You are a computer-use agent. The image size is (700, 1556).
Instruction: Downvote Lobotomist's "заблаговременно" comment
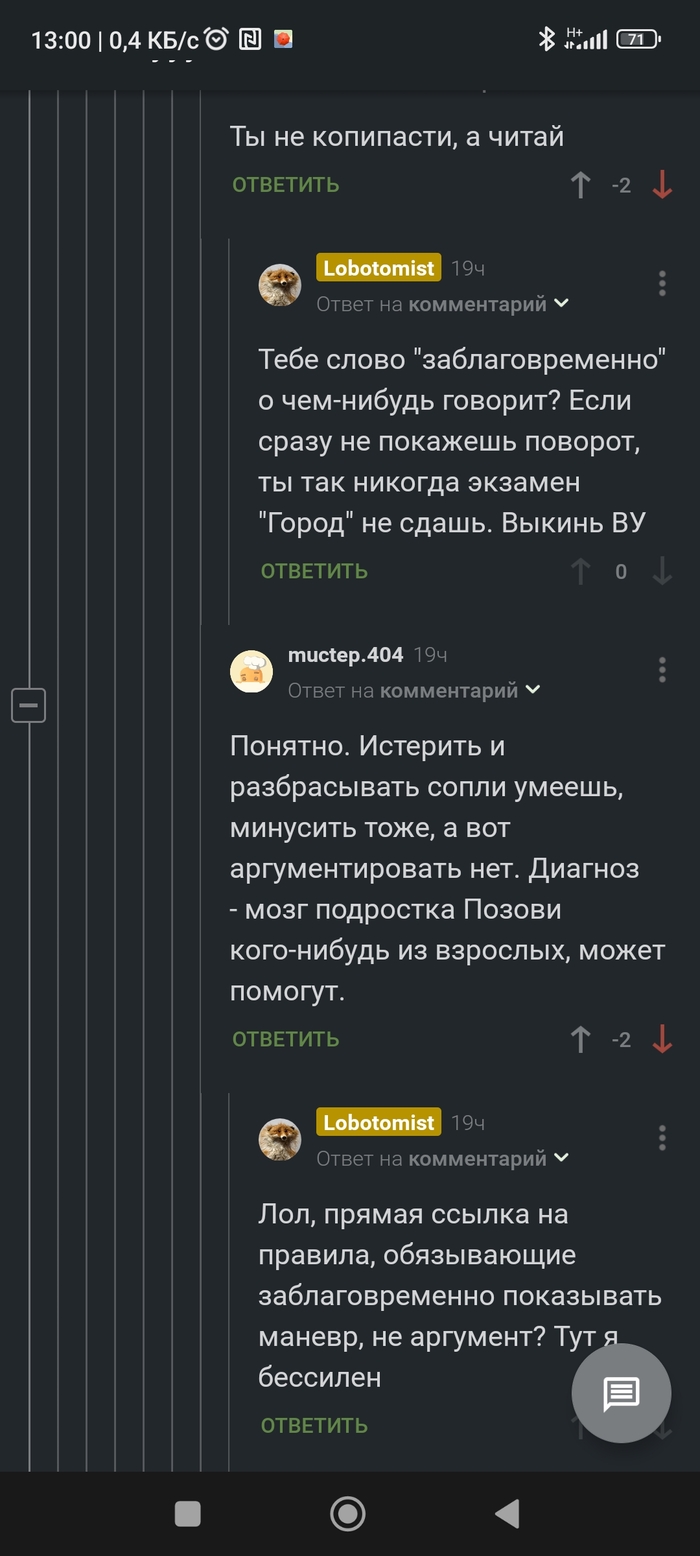point(662,571)
